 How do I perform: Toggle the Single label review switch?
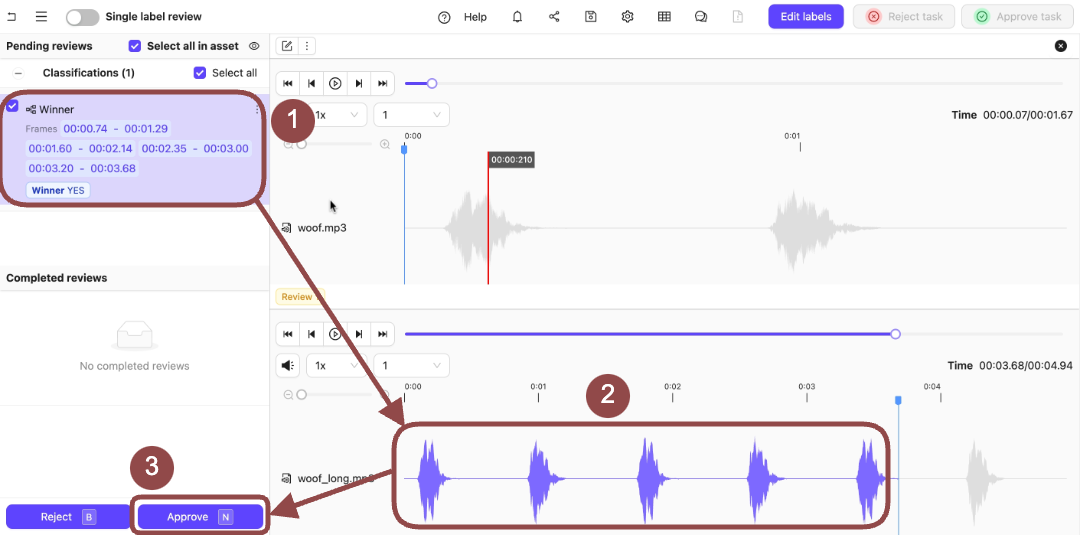[83, 17]
